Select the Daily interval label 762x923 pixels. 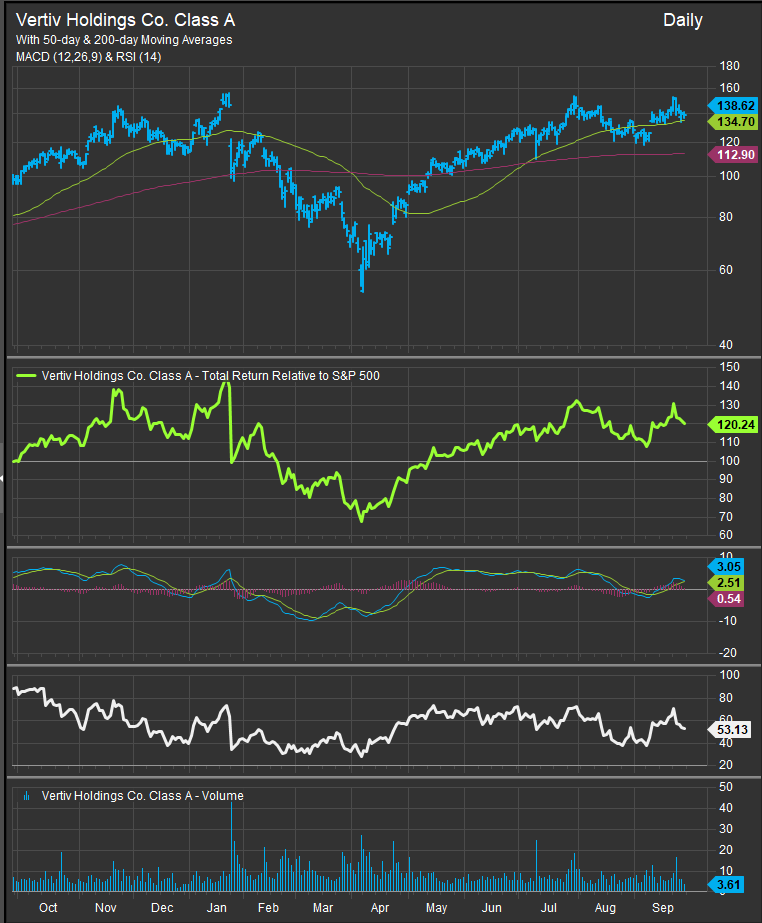682,20
